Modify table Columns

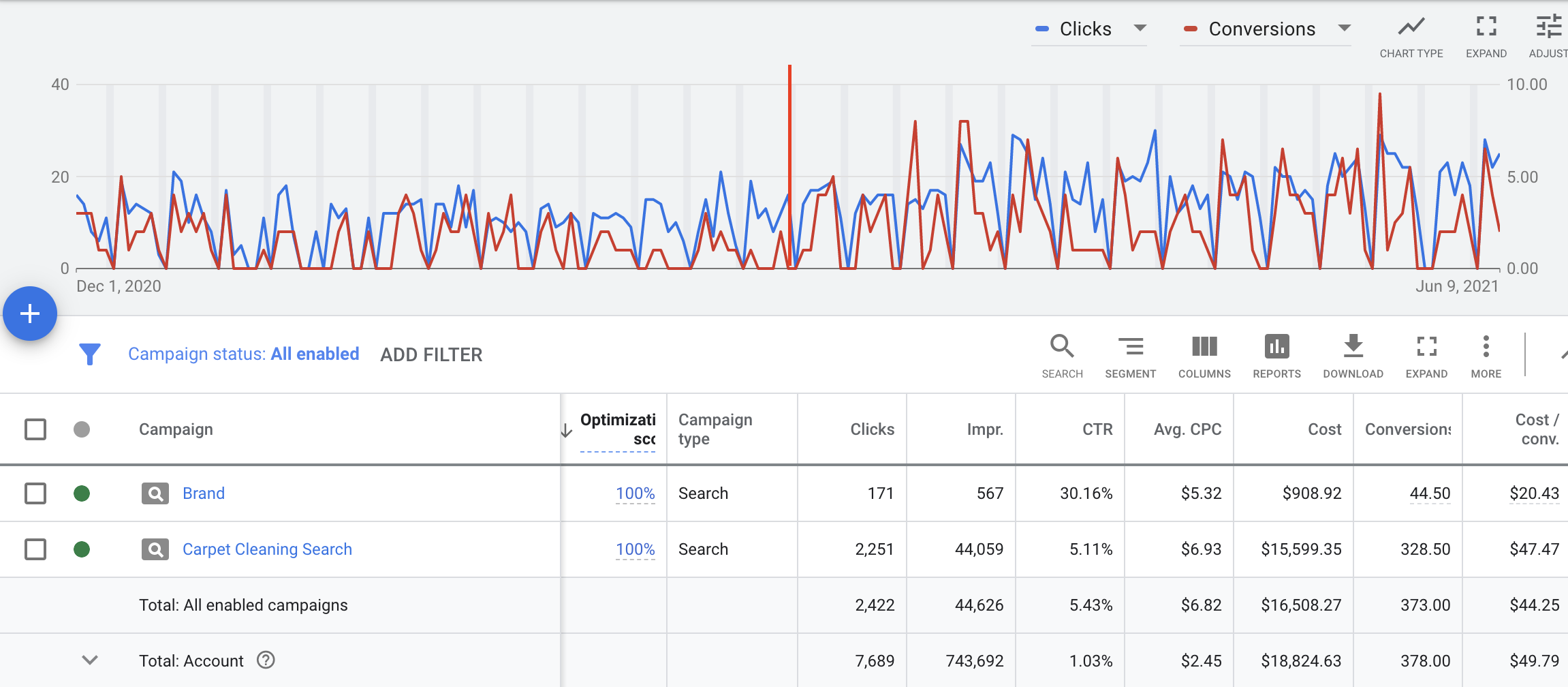point(1204,354)
